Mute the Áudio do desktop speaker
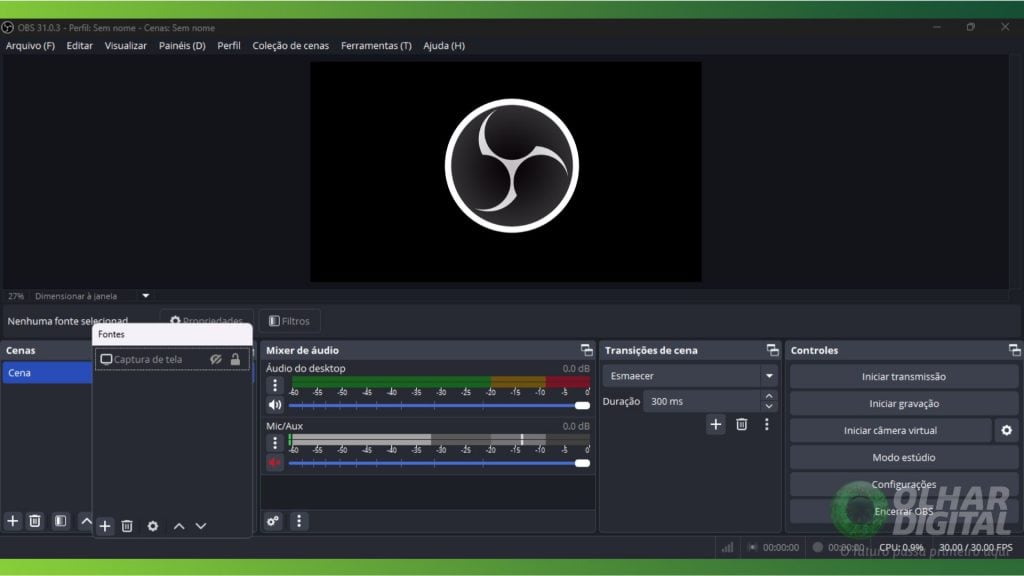The width and height of the screenshot is (1024, 576). tap(275, 405)
